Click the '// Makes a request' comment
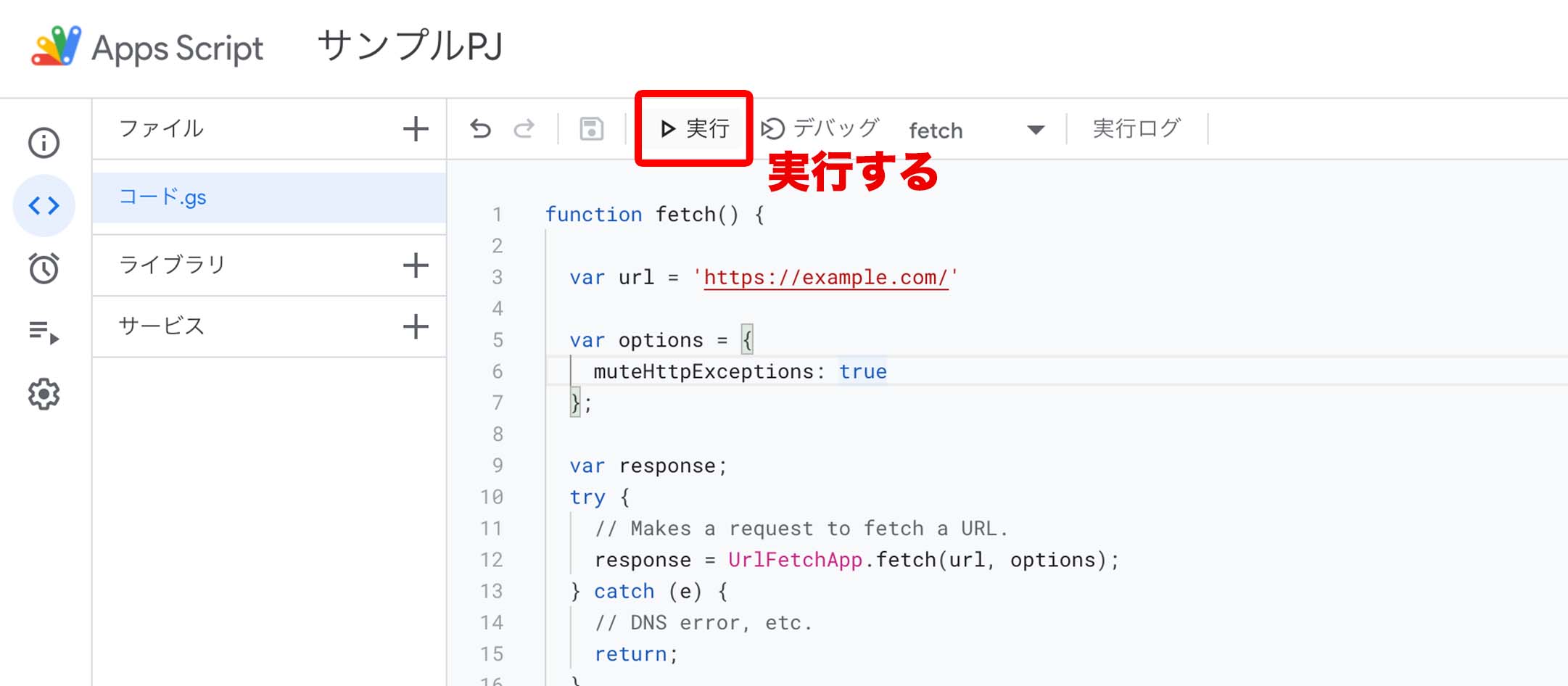This screenshot has width=1568, height=686. tap(801, 529)
